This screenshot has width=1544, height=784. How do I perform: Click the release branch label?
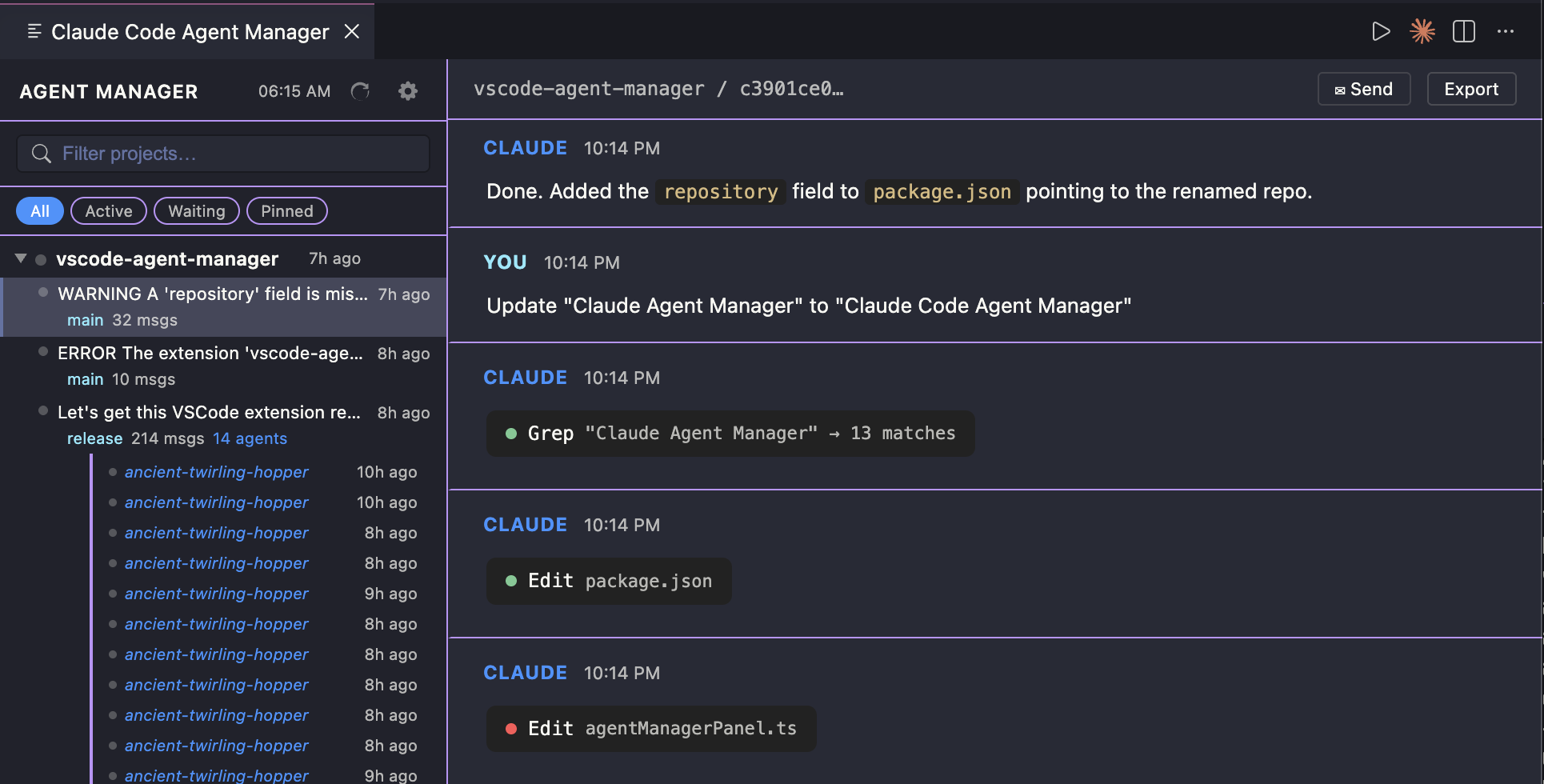[x=94, y=438]
